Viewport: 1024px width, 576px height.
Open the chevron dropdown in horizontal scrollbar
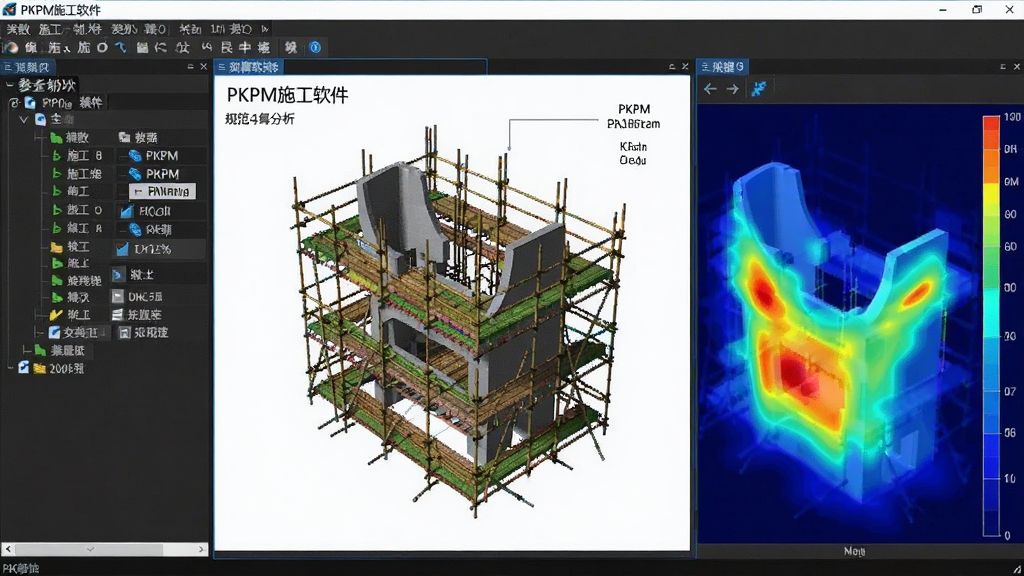pyautogui.click(x=90, y=549)
